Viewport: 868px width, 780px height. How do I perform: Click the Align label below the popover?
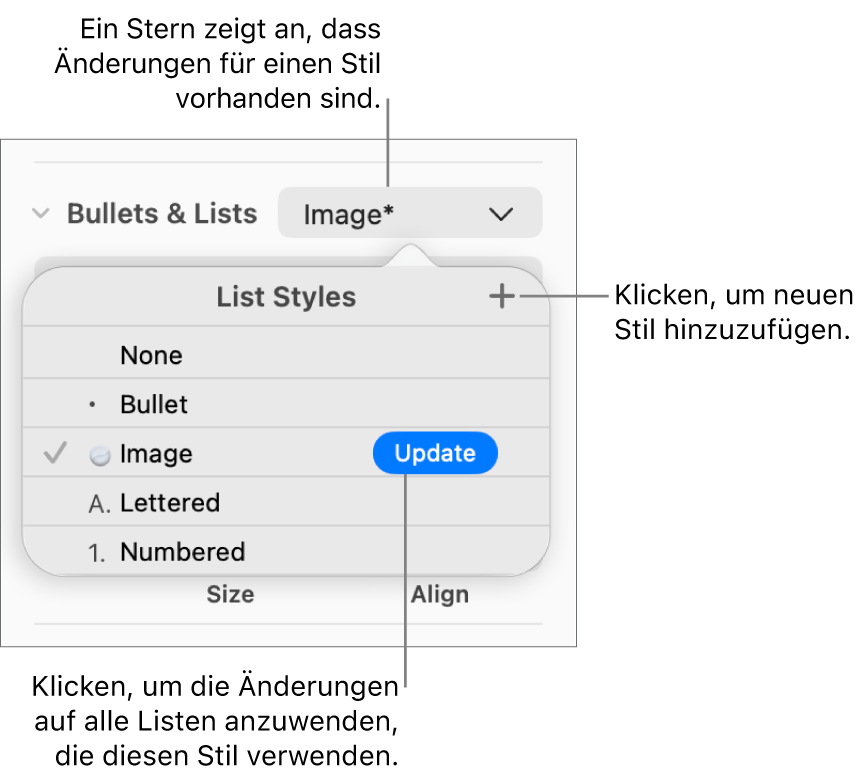(440, 594)
